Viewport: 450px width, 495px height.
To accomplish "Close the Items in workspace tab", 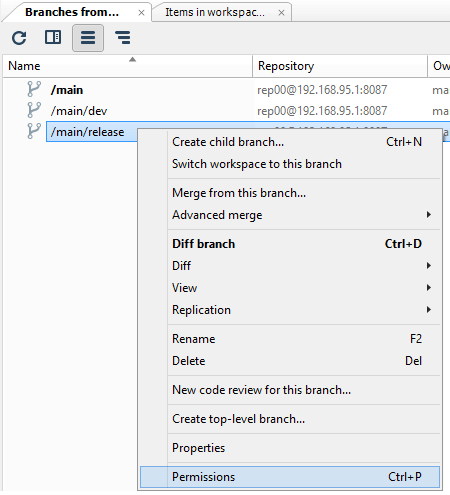I will pos(281,13).
